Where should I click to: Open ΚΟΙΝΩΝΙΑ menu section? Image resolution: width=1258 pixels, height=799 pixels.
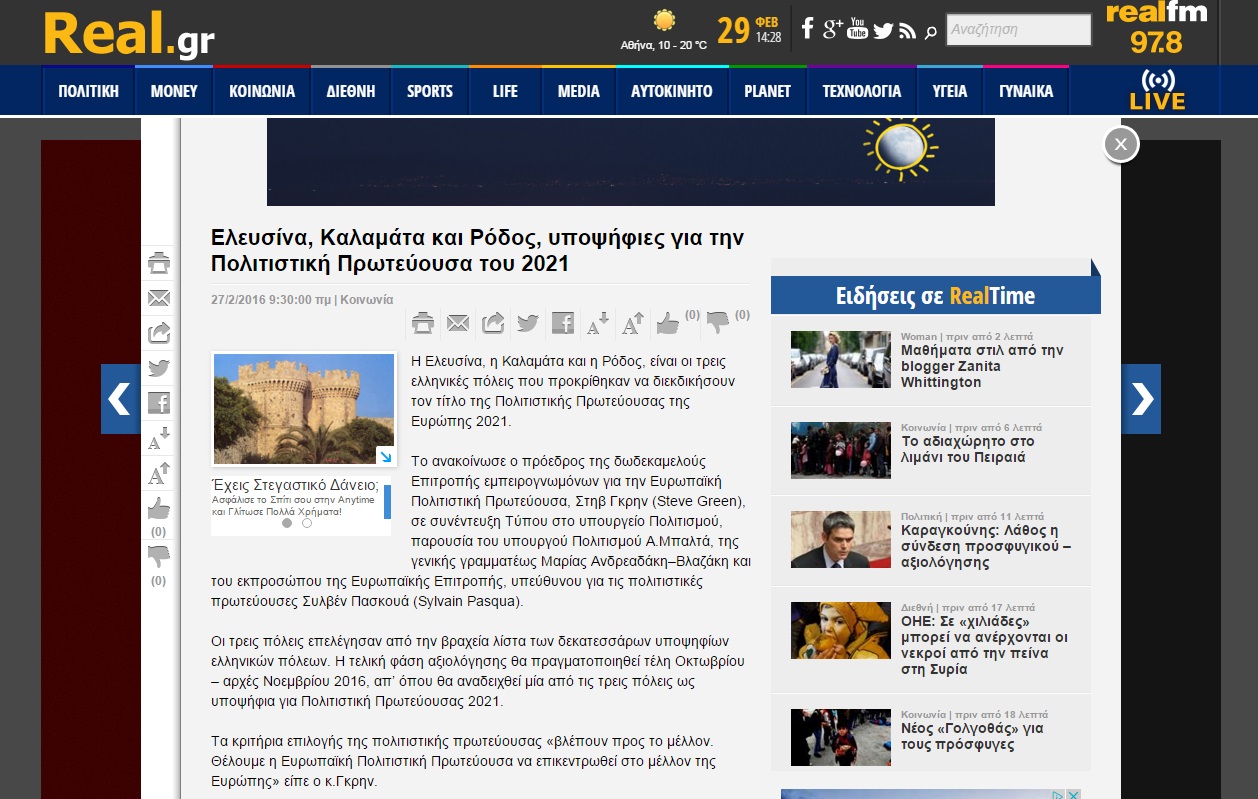point(262,91)
